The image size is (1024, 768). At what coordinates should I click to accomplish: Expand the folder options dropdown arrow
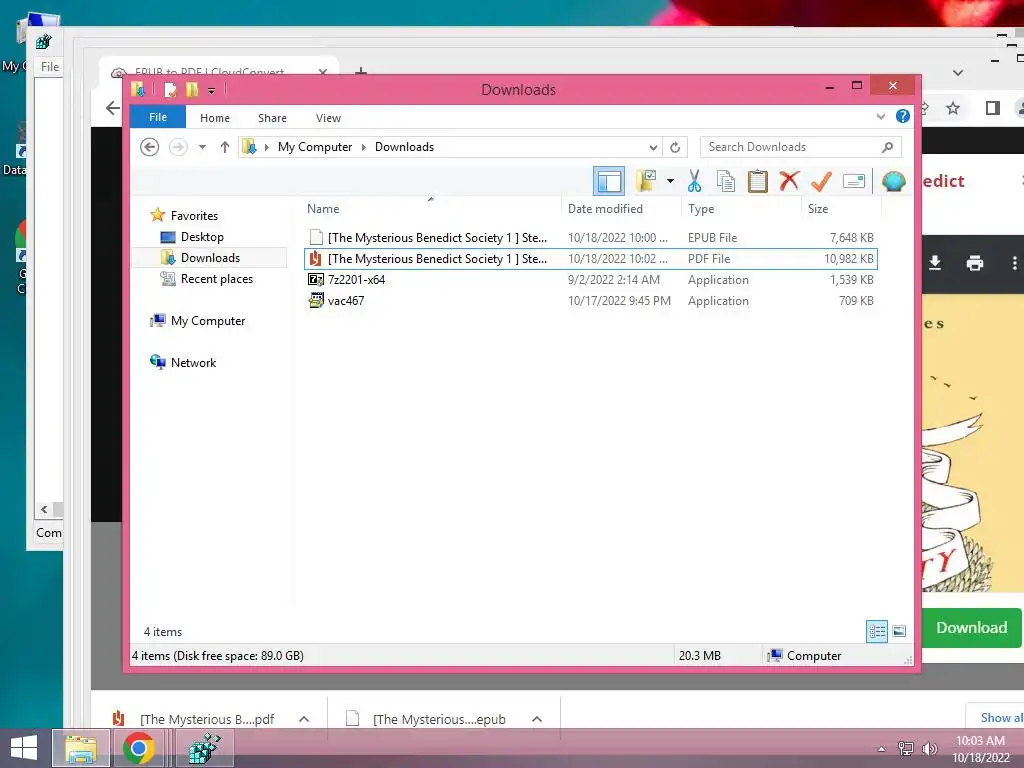pyautogui.click(x=670, y=181)
